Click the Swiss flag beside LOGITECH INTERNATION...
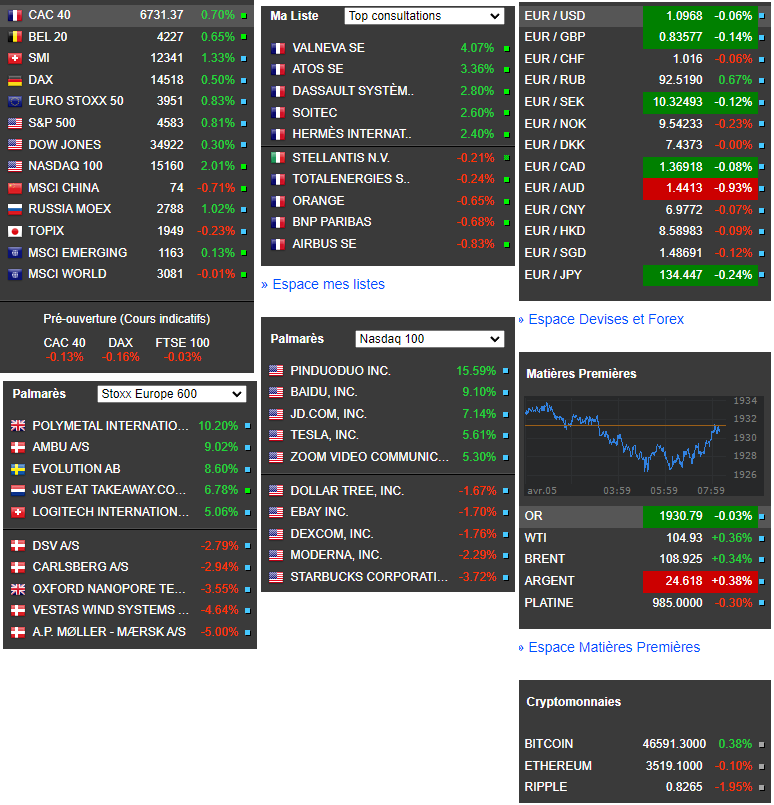 point(18,512)
